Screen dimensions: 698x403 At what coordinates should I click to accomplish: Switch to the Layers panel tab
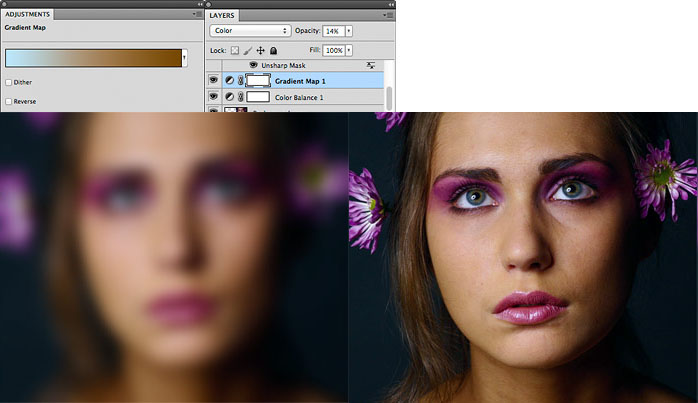(221, 15)
